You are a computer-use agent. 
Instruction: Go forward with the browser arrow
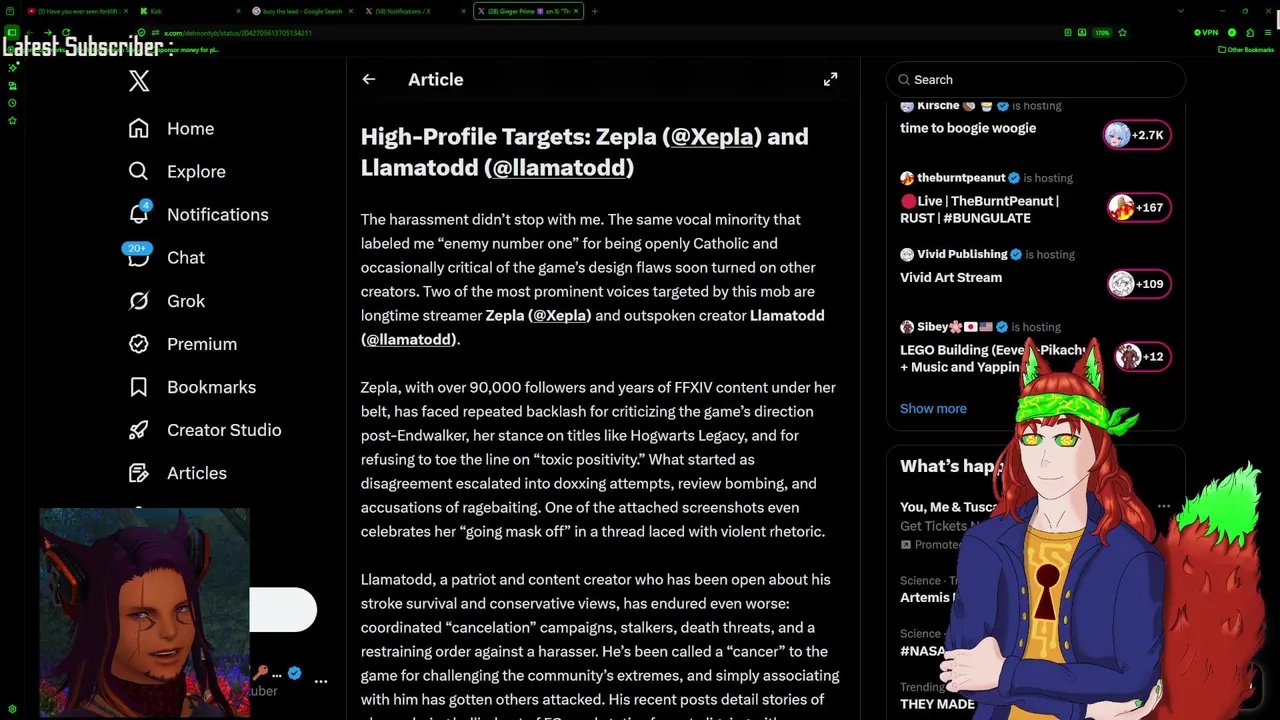coord(48,33)
